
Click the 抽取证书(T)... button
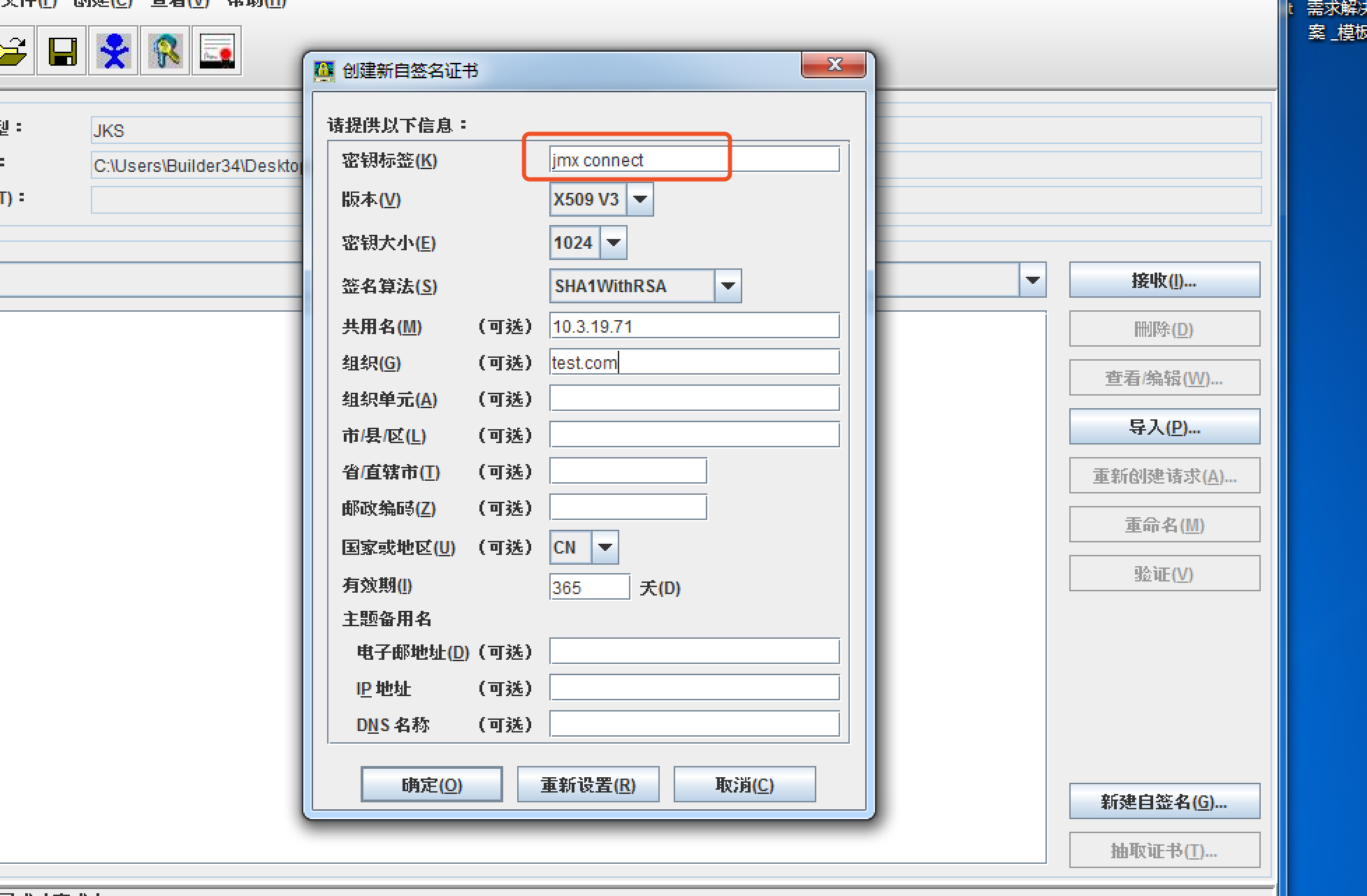tap(1164, 850)
